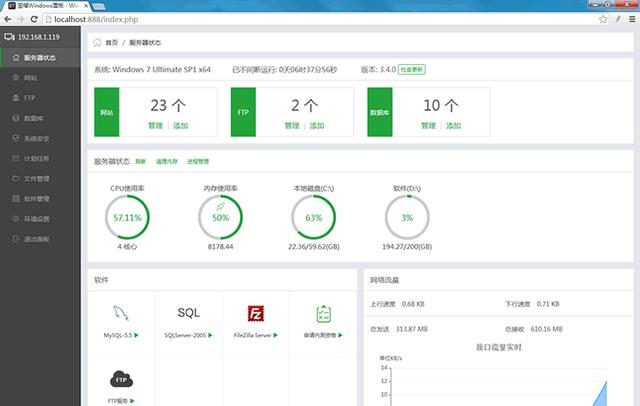The width and height of the screenshot is (640, 406).
Task: Click the 检查更新 button next to version
Action: coord(412,70)
